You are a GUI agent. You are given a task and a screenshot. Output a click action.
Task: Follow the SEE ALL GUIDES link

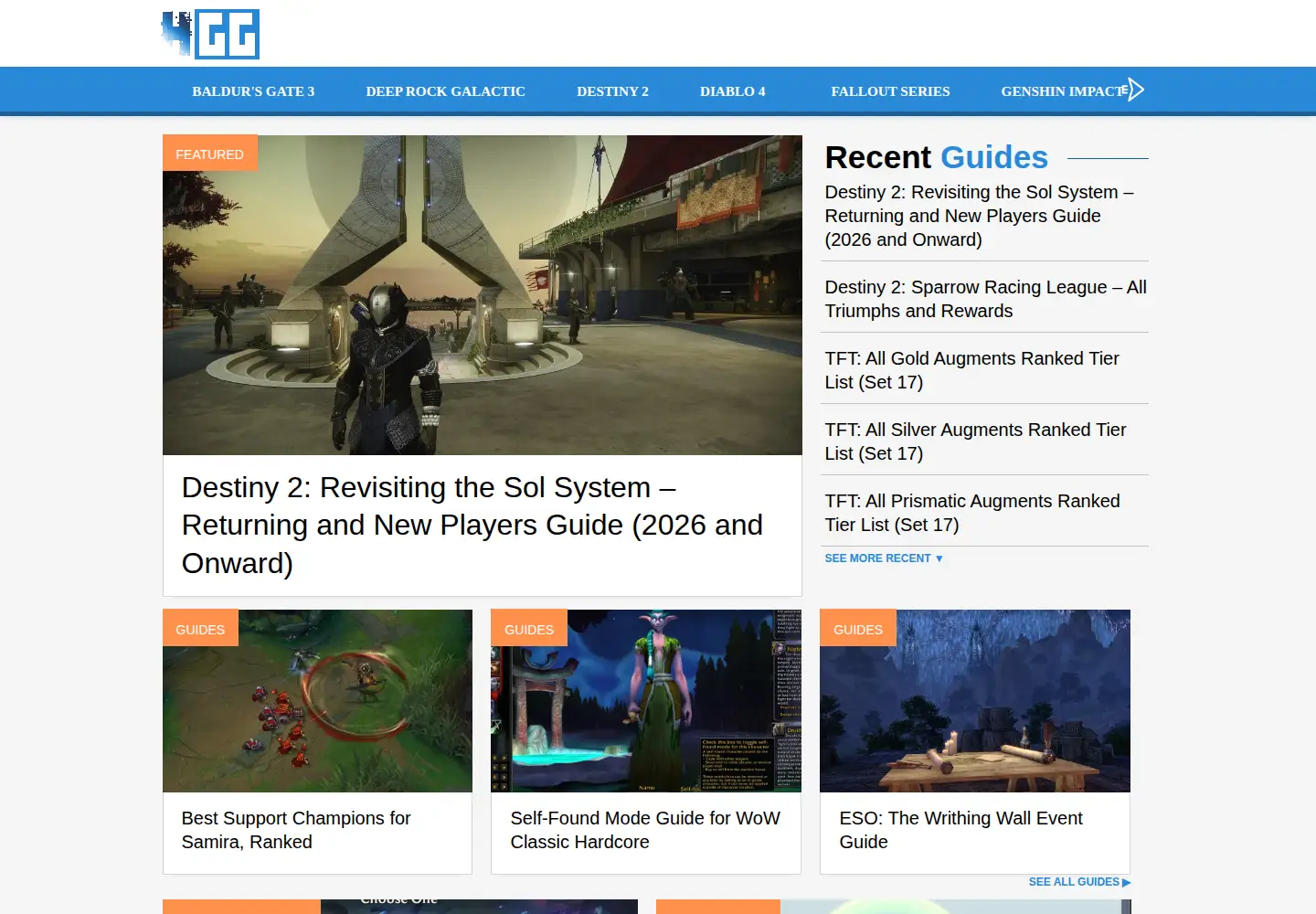coord(1079,882)
